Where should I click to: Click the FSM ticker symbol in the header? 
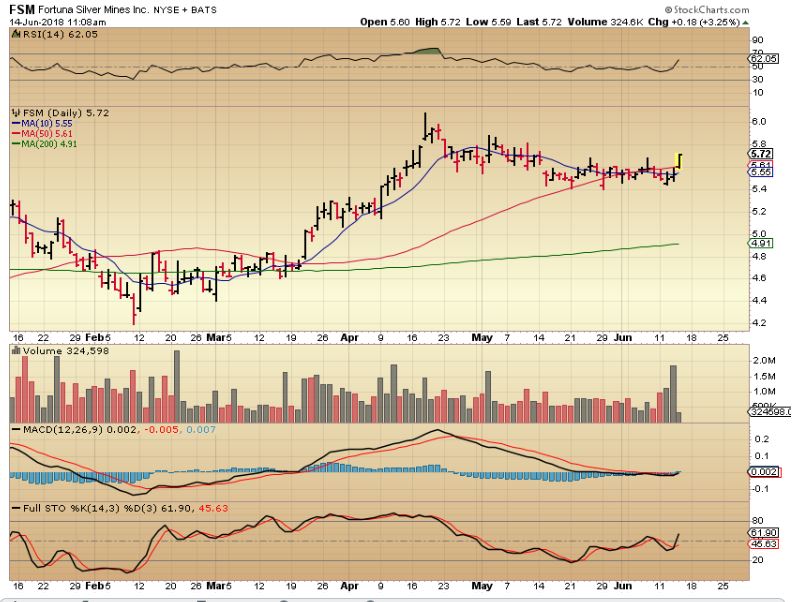click(x=22, y=9)
